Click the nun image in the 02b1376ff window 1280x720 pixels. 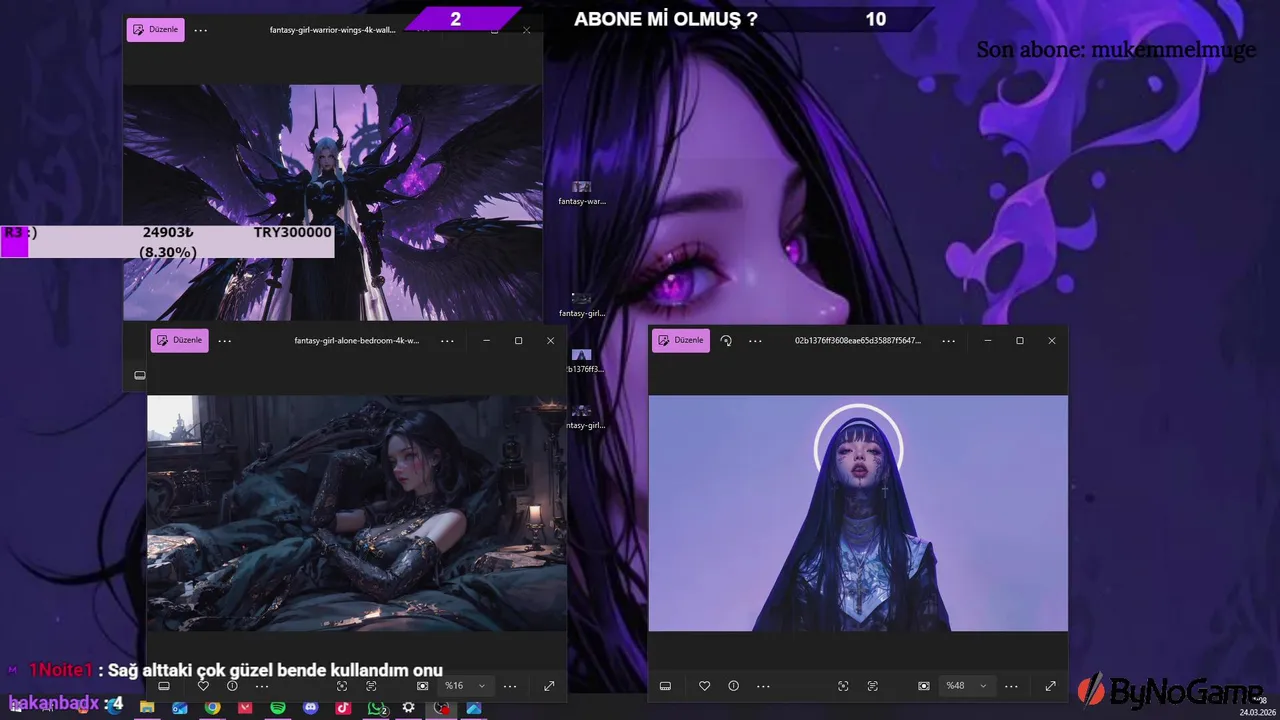point(858,513)
